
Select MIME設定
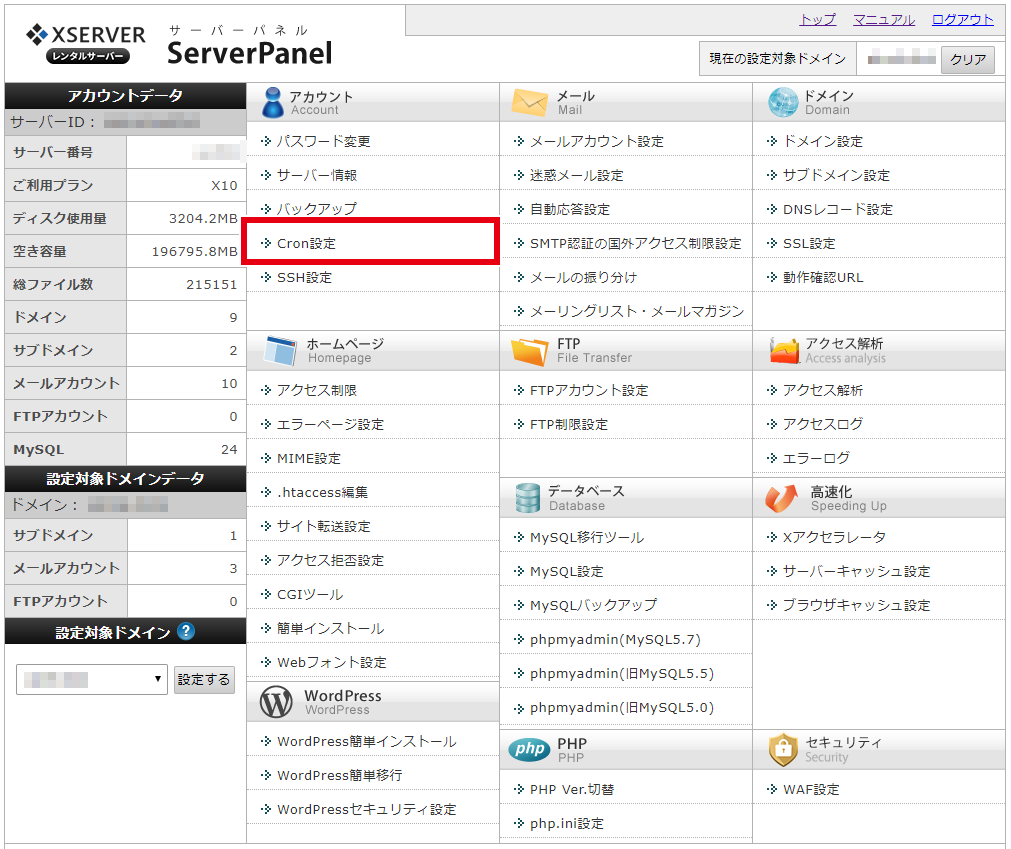coord(309,458)
